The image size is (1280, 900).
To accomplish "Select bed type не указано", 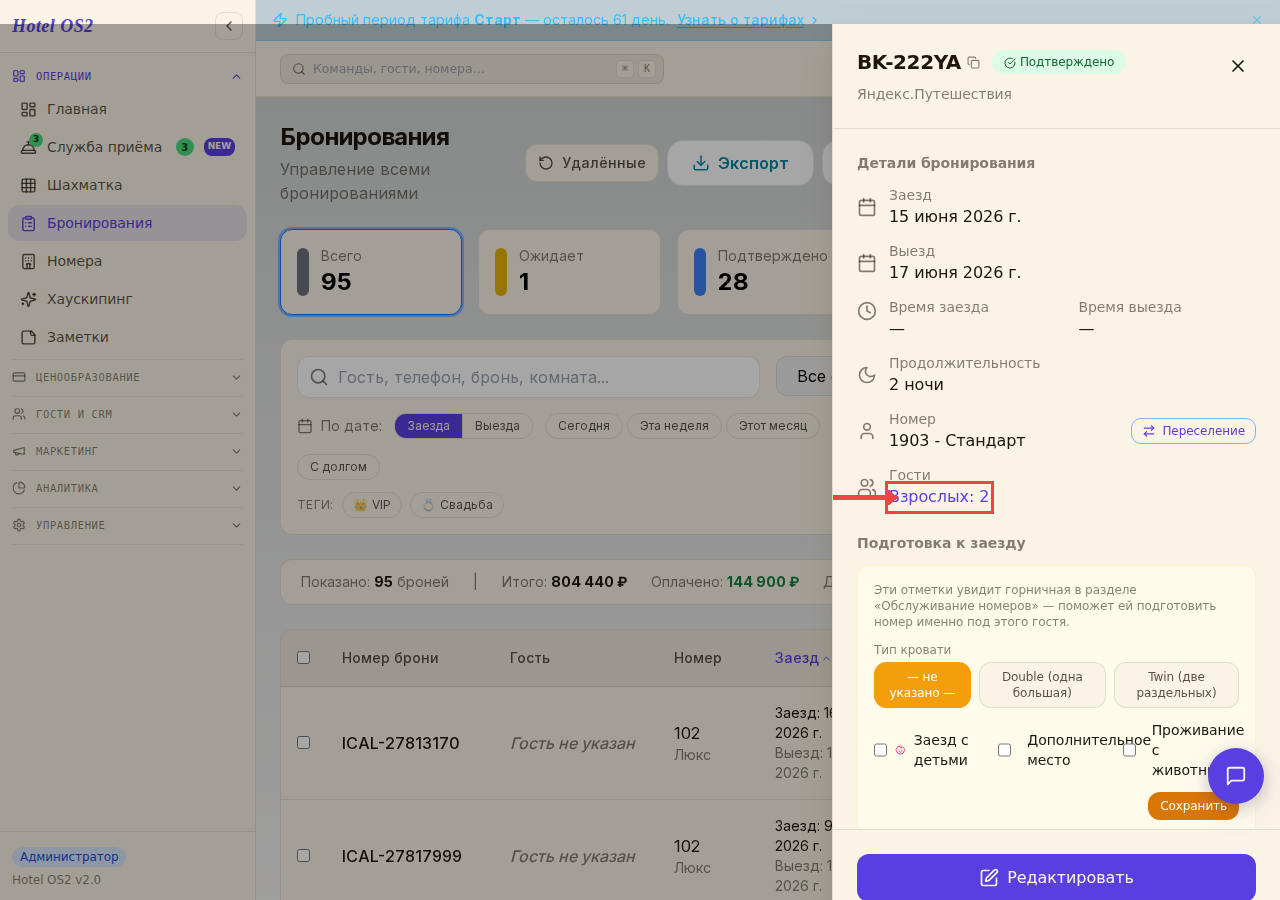I will 922,685.
